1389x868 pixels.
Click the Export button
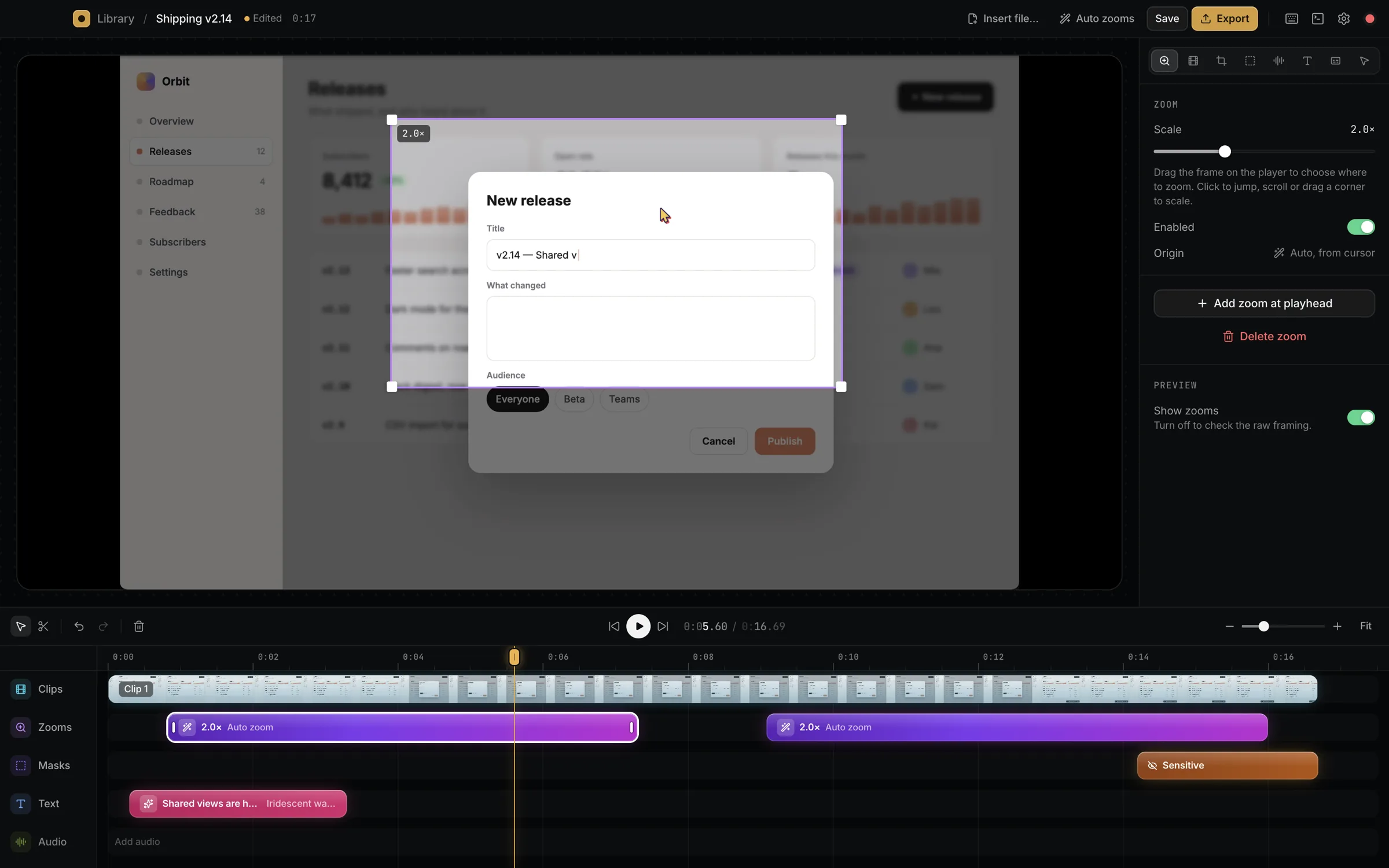pos(1224,19)
